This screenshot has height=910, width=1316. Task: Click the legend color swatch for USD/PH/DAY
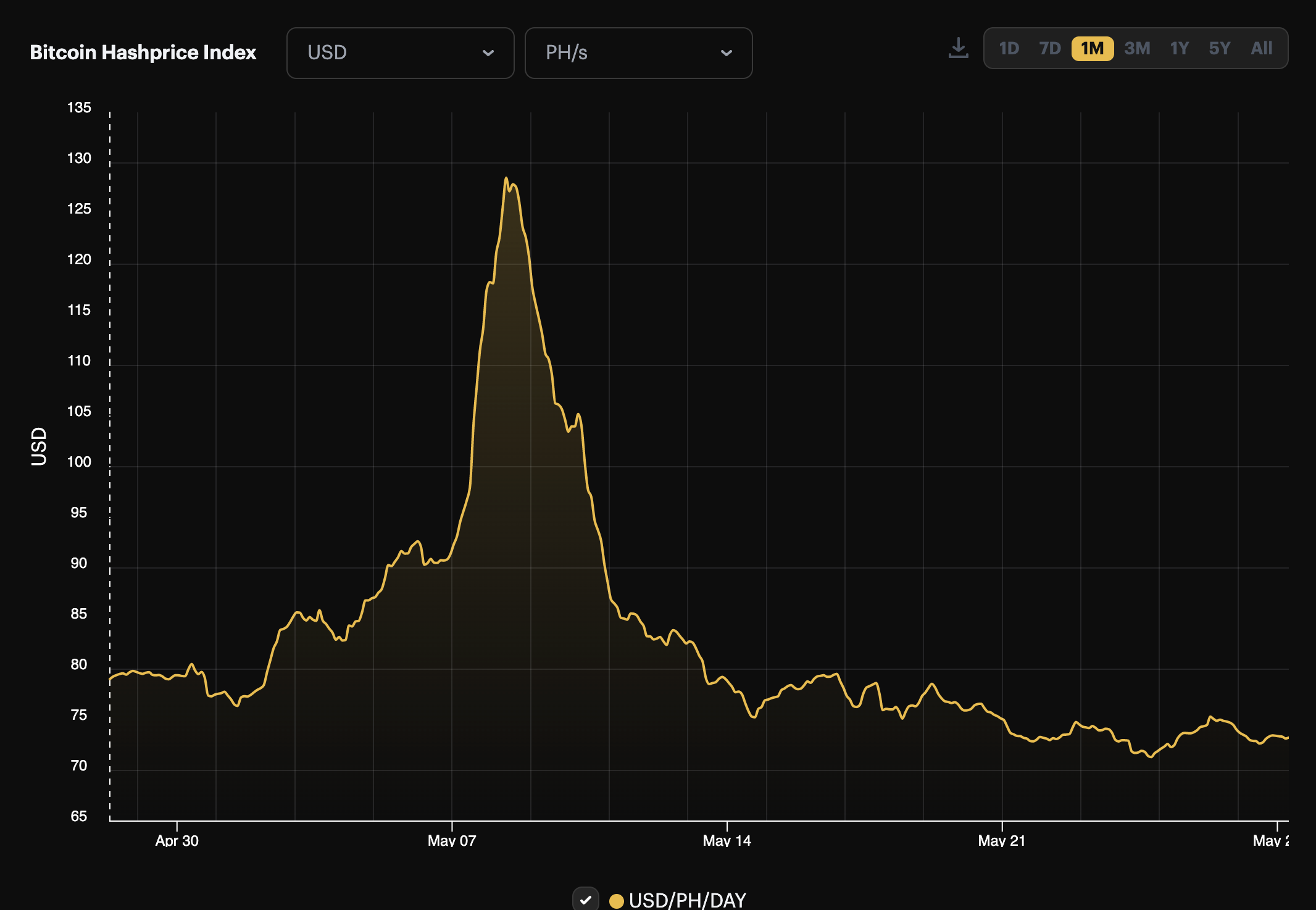[x=615, y=900]
